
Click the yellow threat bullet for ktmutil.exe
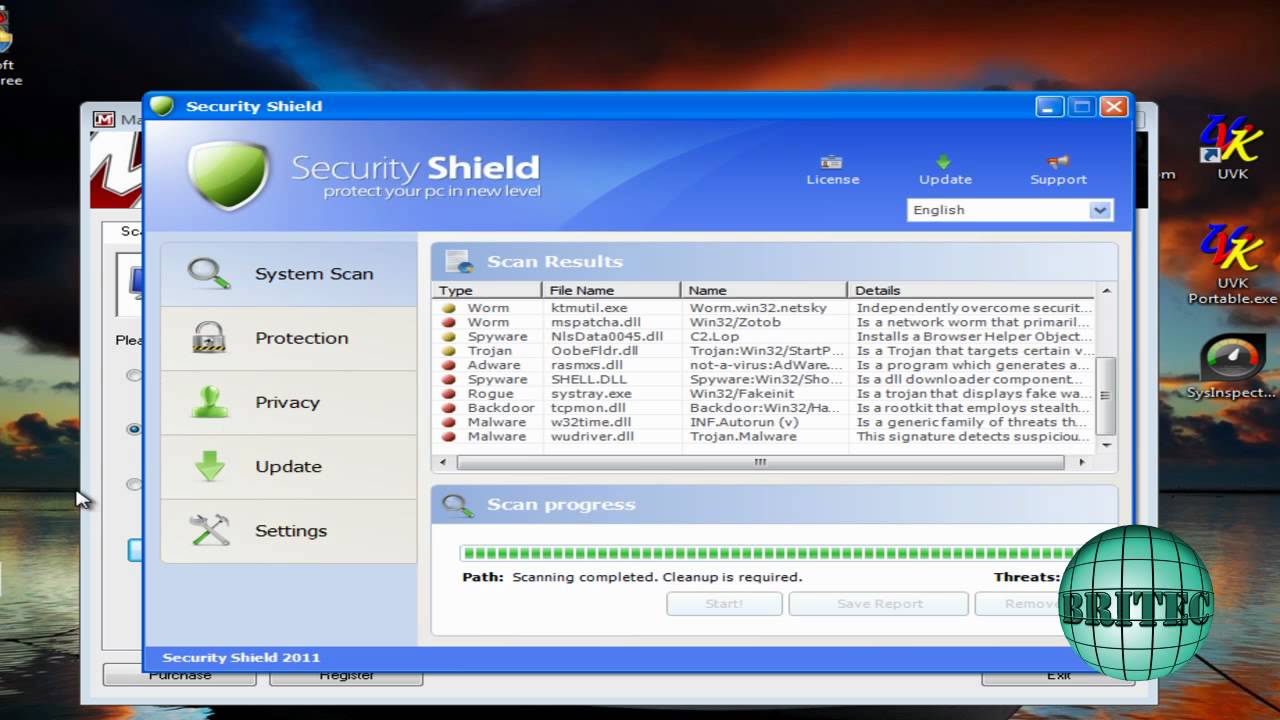pyautogui.click(x=448, y=309)
